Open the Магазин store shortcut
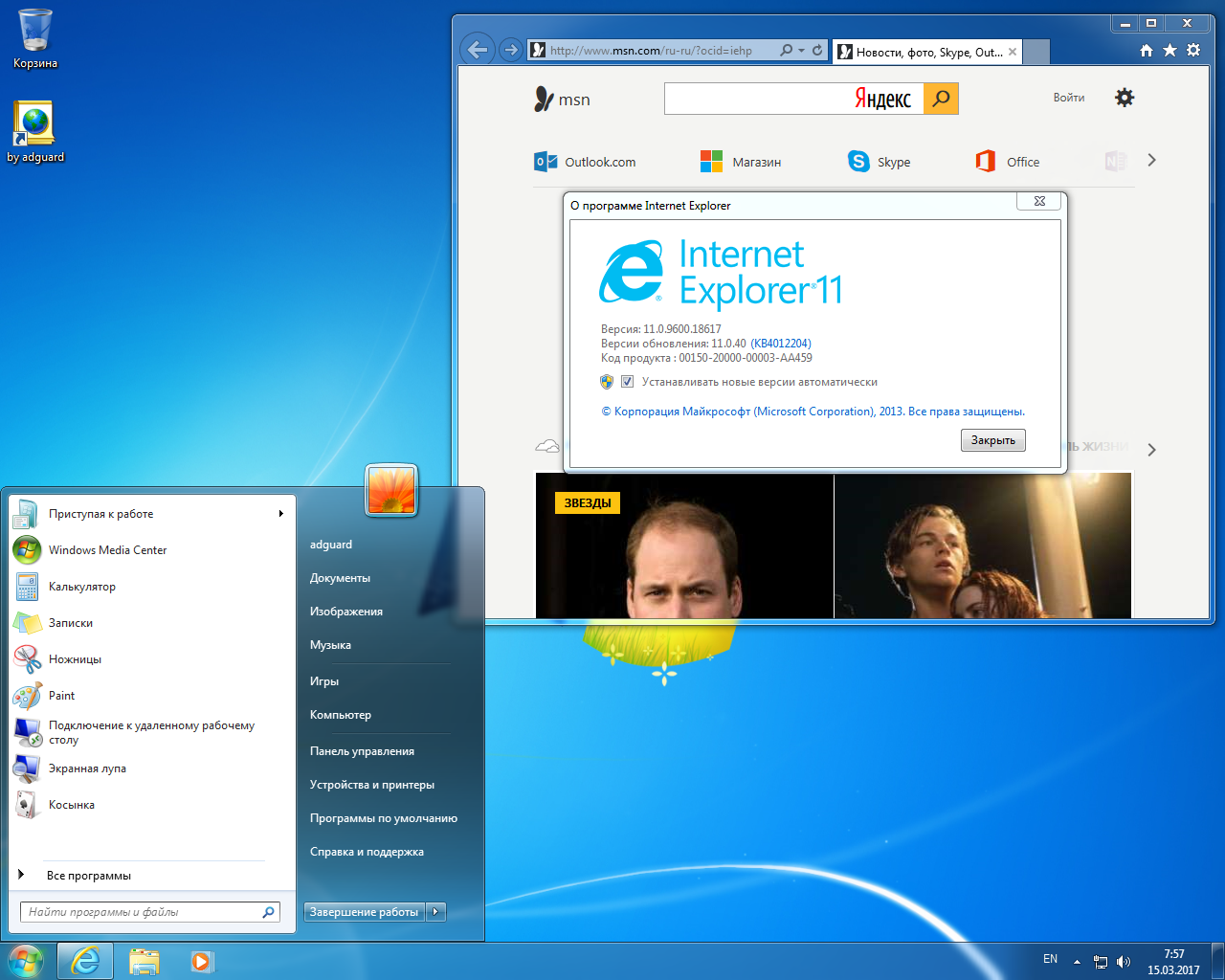This screenshot has width=1225, height=980. pos(741,162)
